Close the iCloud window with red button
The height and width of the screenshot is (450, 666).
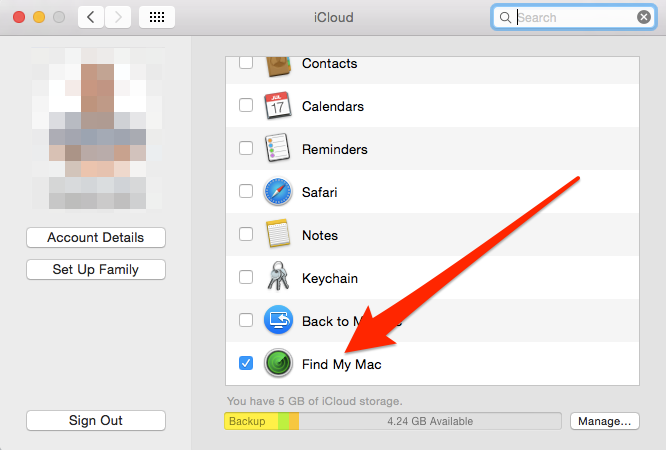coord(19,17)
